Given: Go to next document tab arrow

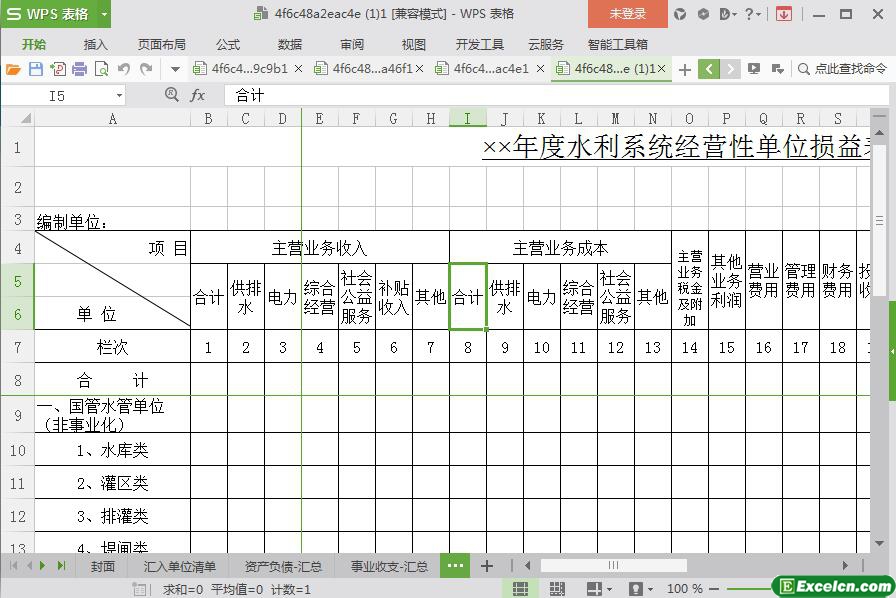Looking at the screenshot, I should 730,69.
